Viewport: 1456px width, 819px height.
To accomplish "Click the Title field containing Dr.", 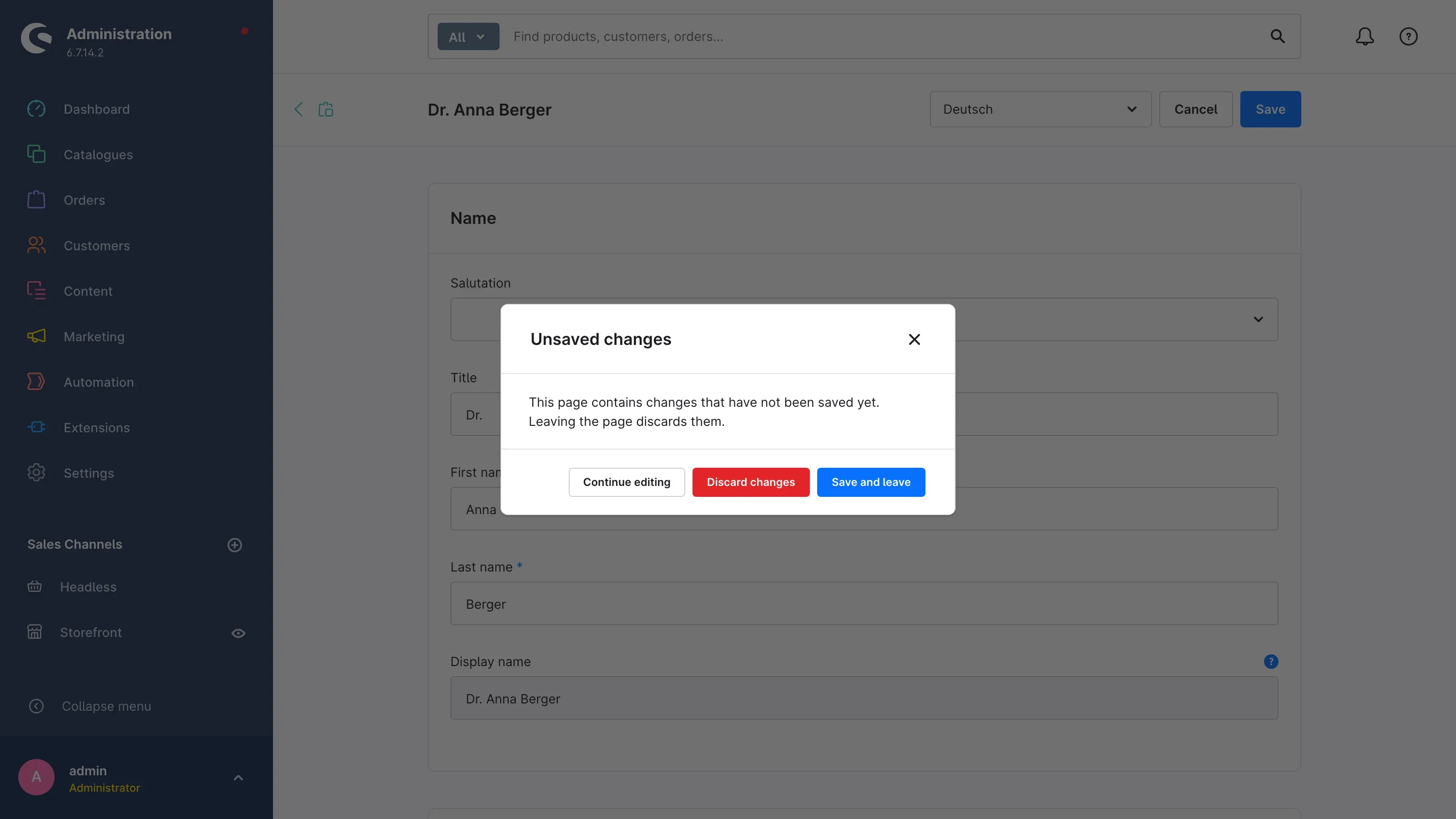I will 864,415.
